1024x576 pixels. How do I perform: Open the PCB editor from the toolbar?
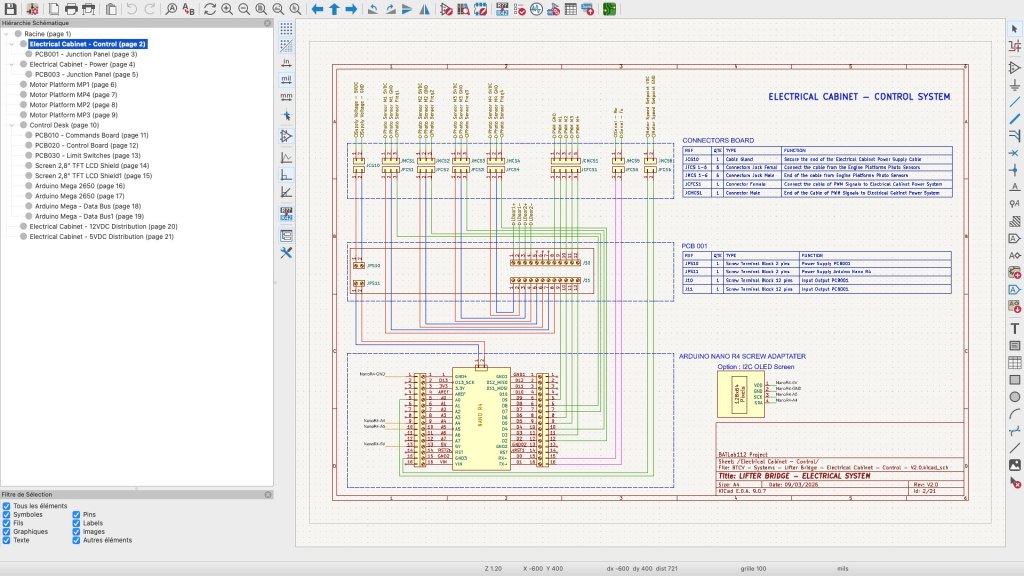pyautogui.click(x=609, y=9)
